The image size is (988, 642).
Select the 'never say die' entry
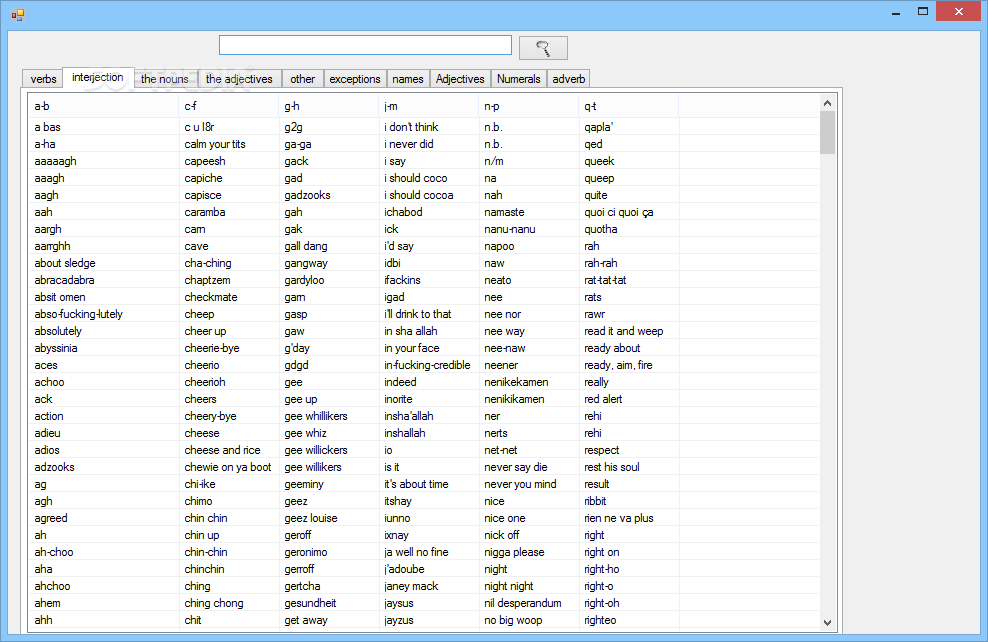click(515, 467)
